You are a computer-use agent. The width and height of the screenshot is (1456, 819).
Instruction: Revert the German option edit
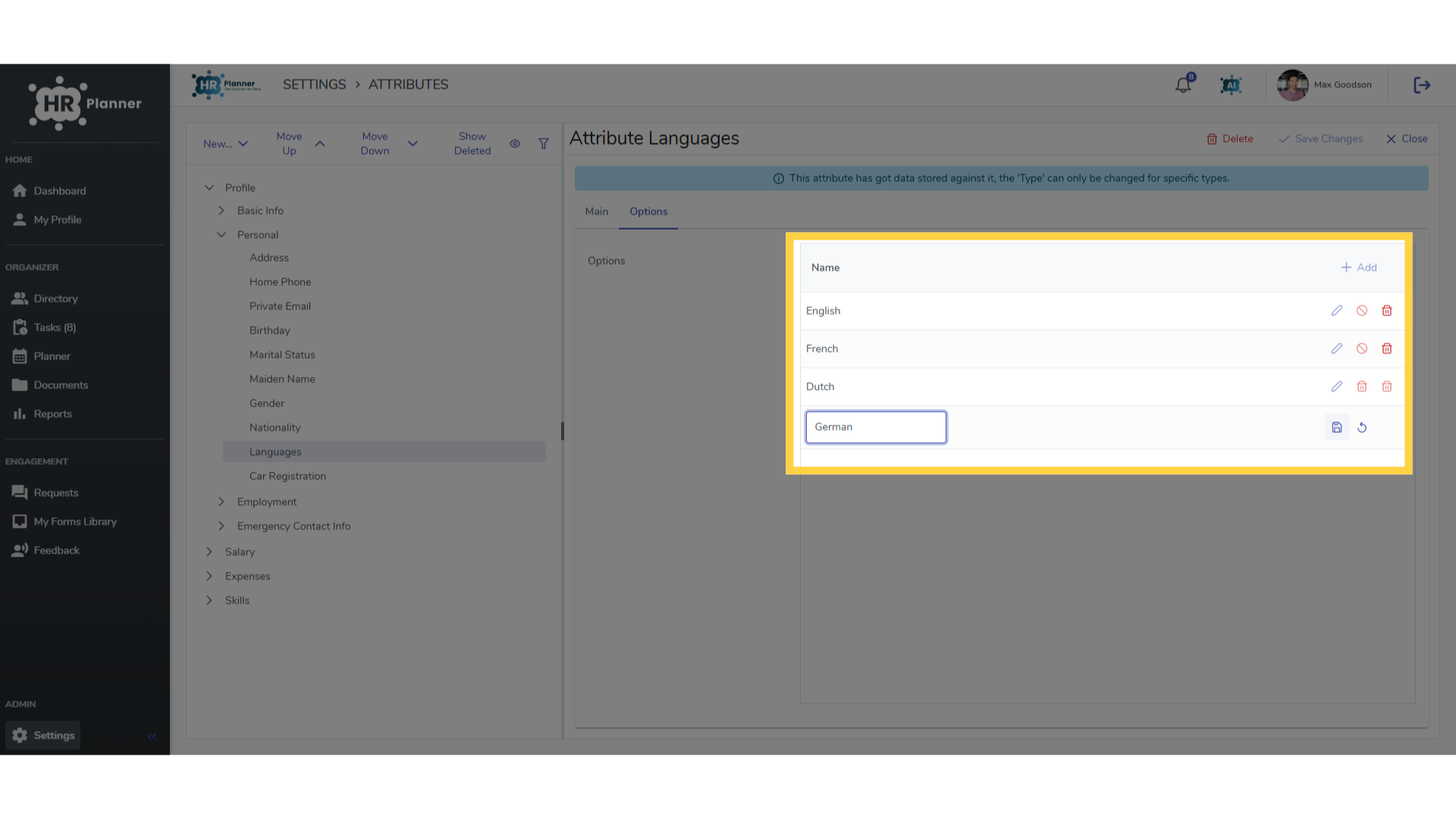coord(1362,428)
